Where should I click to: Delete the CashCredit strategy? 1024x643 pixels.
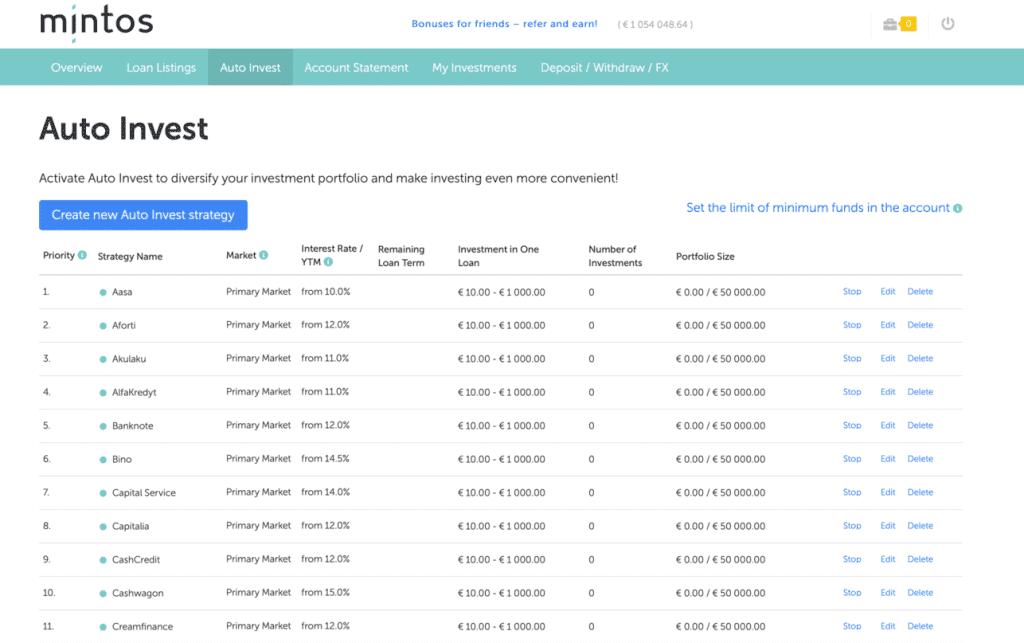(x=920, y=559)
